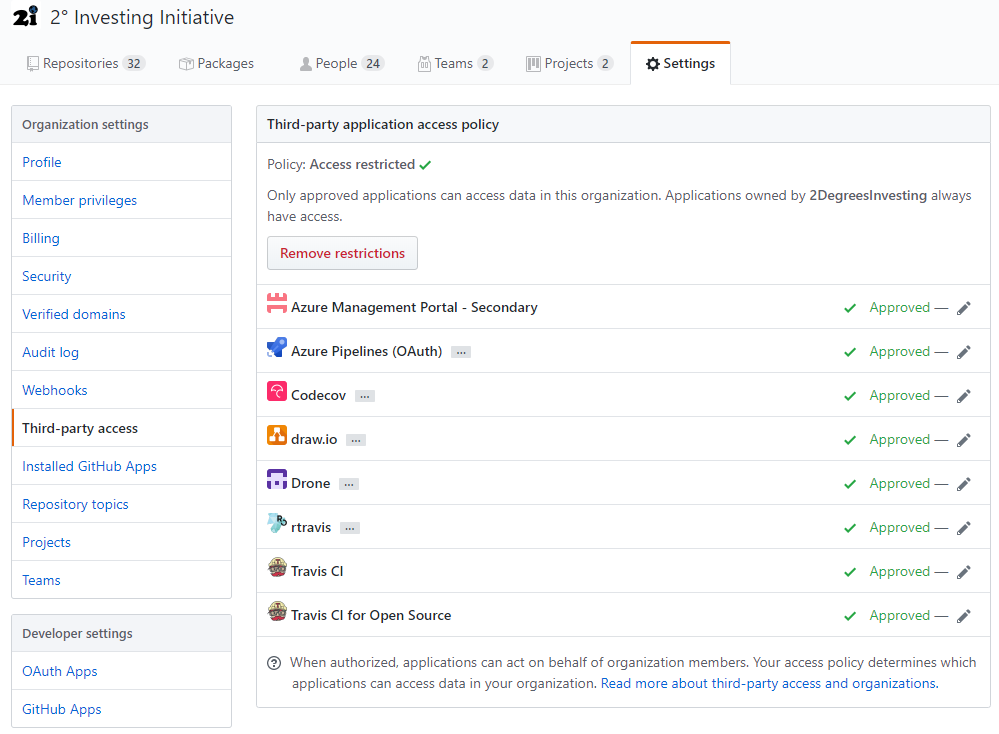Open the Packages tab

216,64
